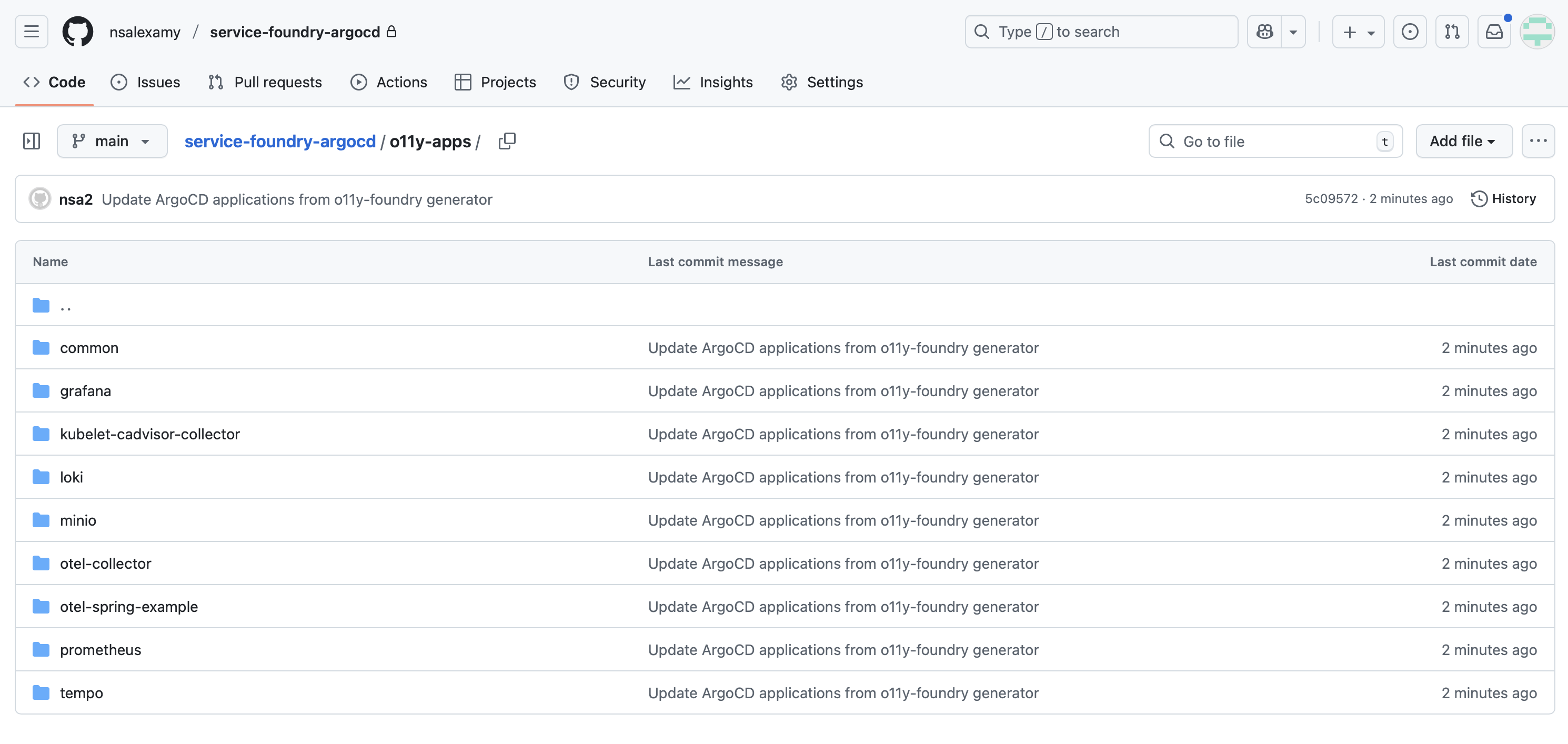This screenshot has height=744, width=1568.
Task: Open the service-foundry-argocd repository link in header
Action: tap(295, 32)
